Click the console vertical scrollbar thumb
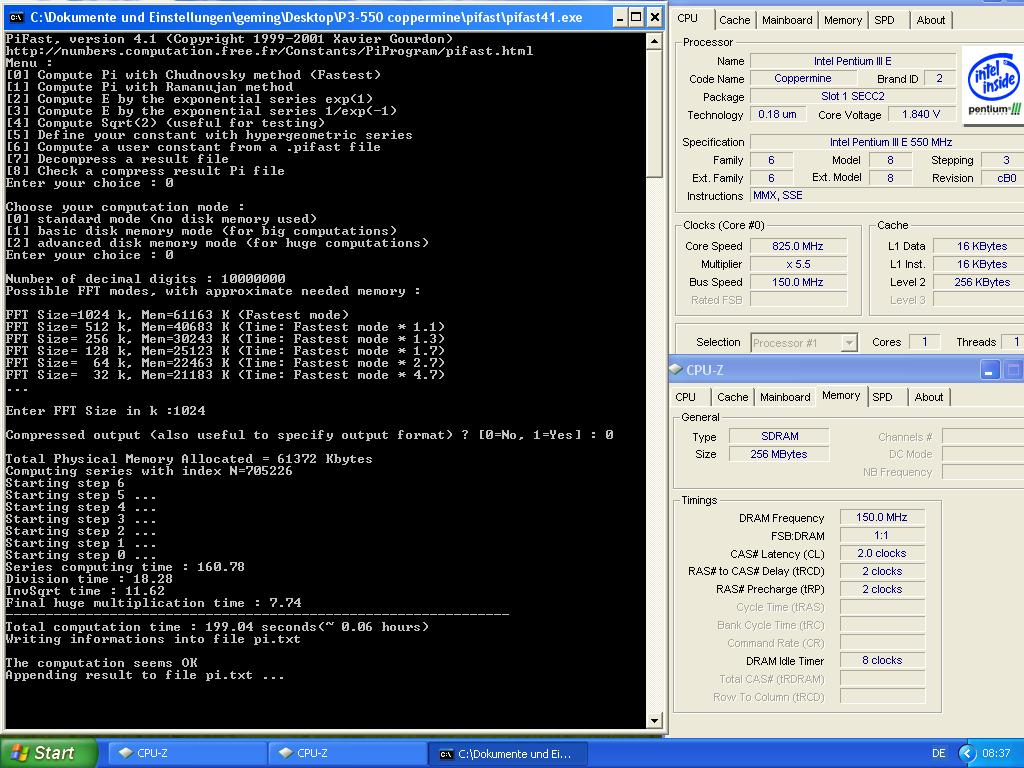The image size is (1024, 768). (654, 114)
